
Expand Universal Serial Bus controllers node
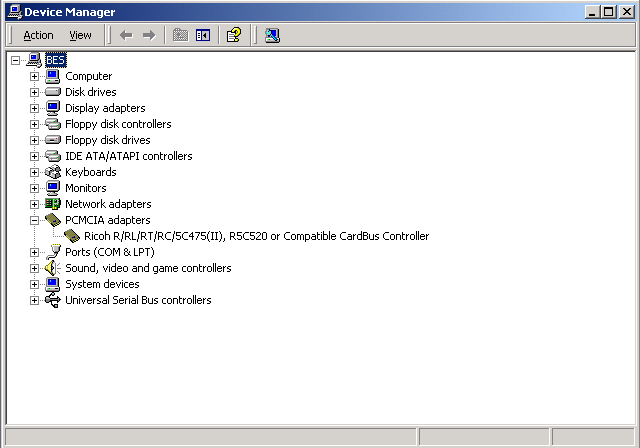(x=34, y=300)
